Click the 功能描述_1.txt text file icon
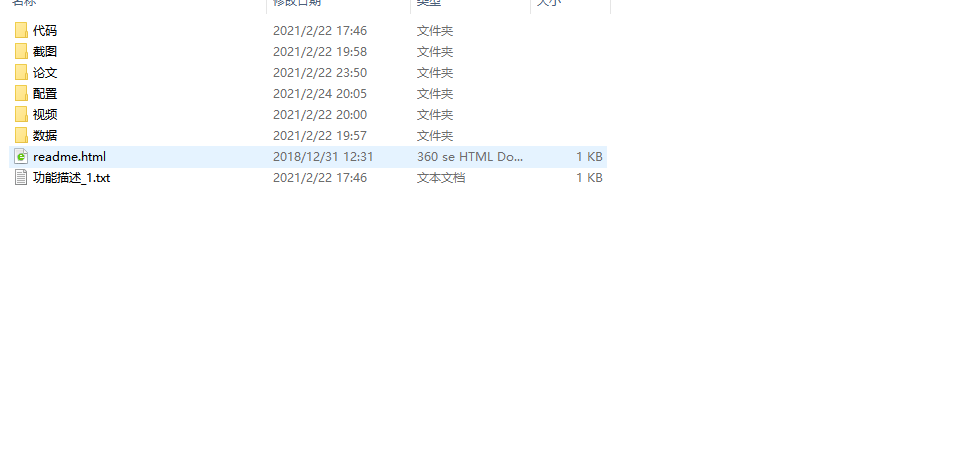Image resolution: width=955 pixels, height=450 pixels. pyautogui.click(x=21, y=177)
